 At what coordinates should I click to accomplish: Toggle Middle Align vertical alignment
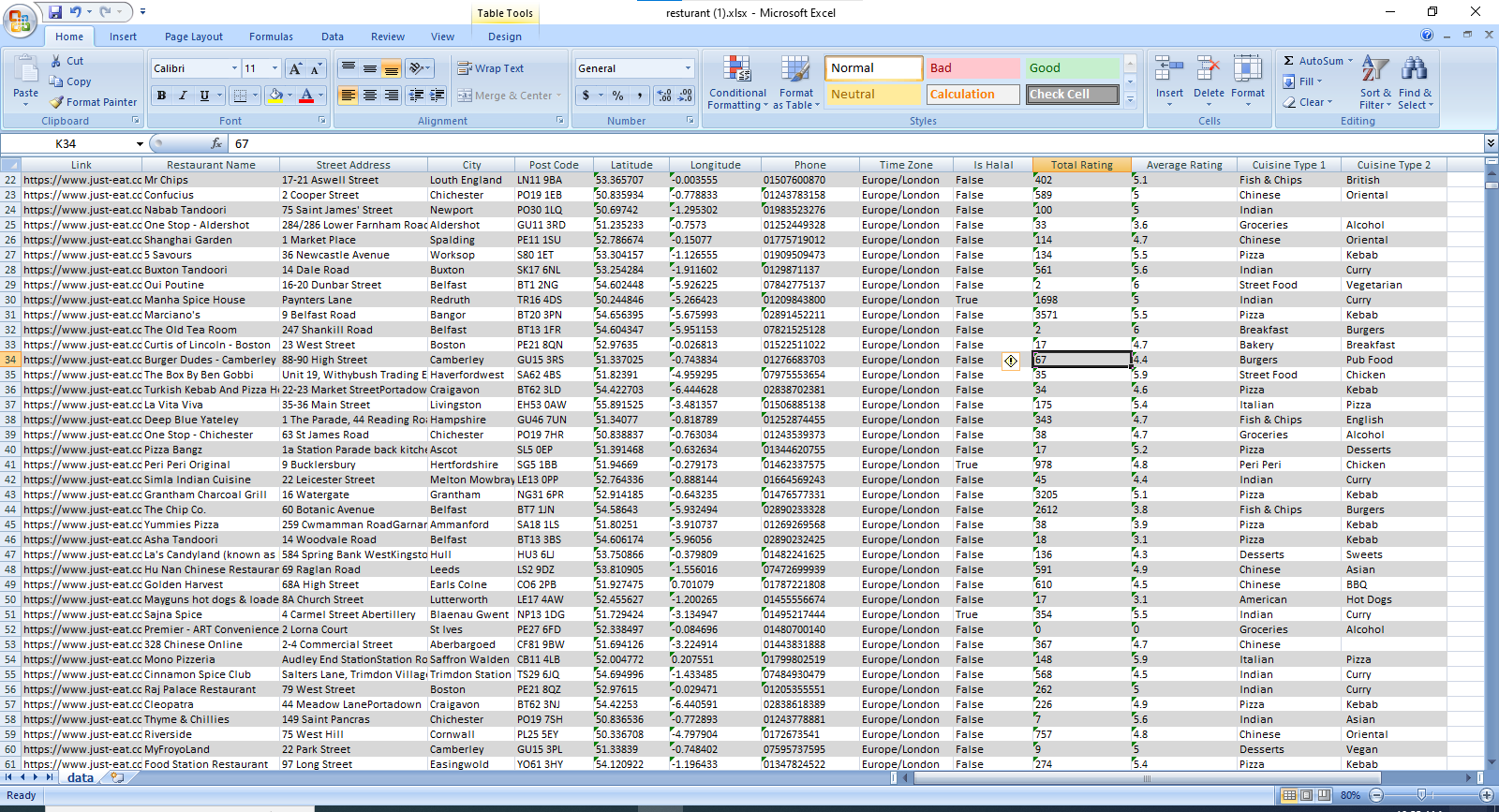[x=370, y=68]
